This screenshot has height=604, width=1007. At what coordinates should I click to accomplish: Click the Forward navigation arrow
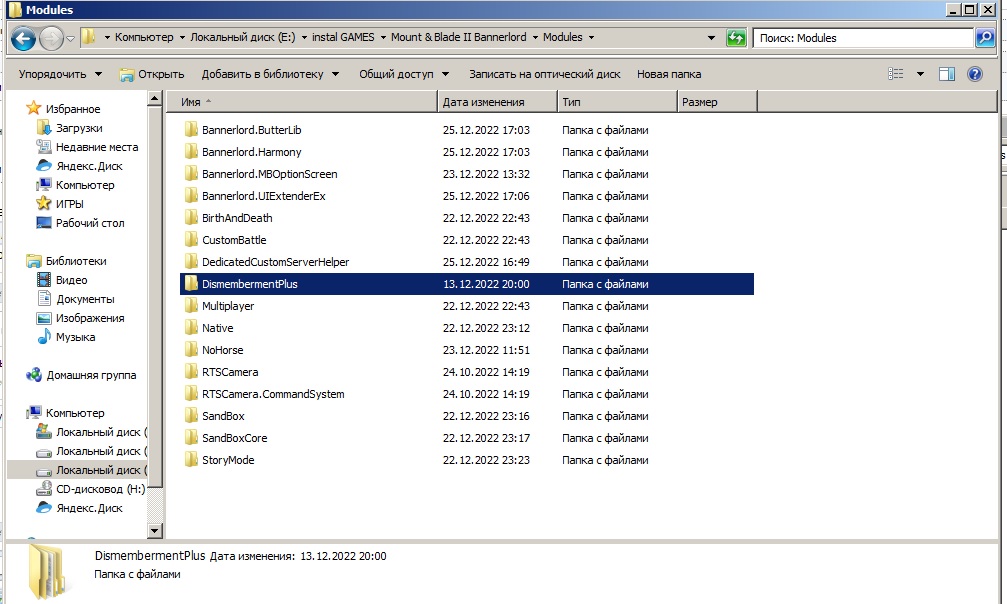coord(51,39)
